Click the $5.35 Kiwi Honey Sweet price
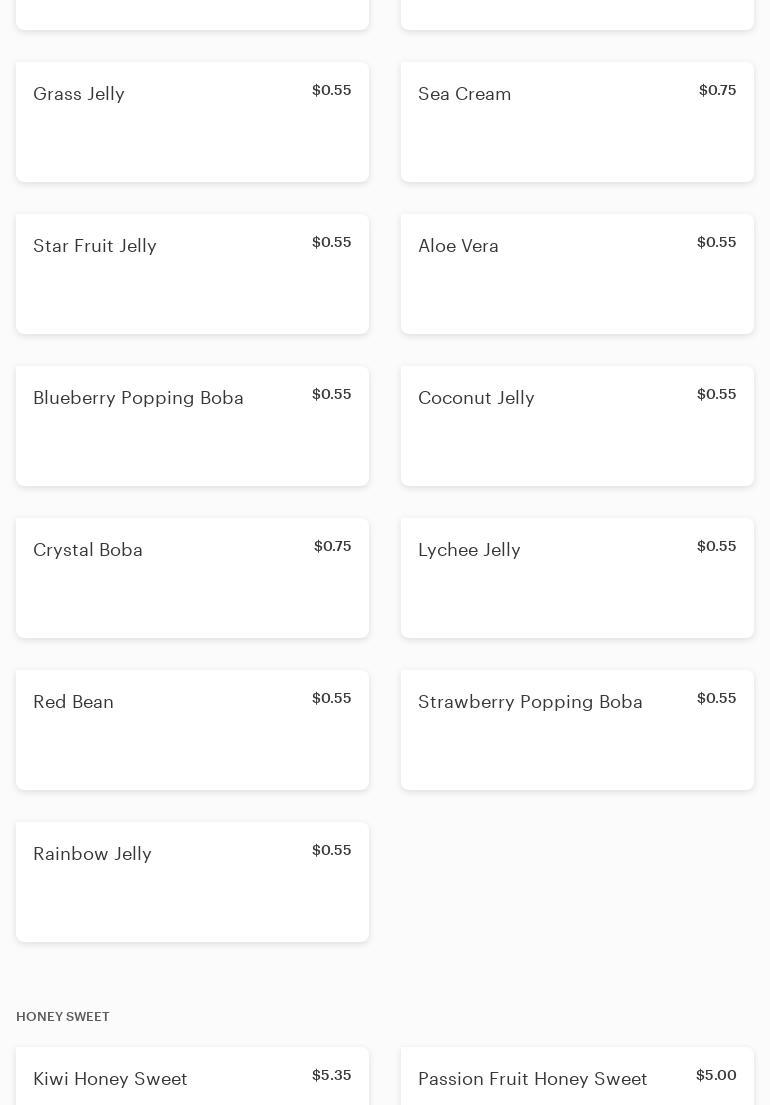770x1105 pixels. [x=331, y=1076]
